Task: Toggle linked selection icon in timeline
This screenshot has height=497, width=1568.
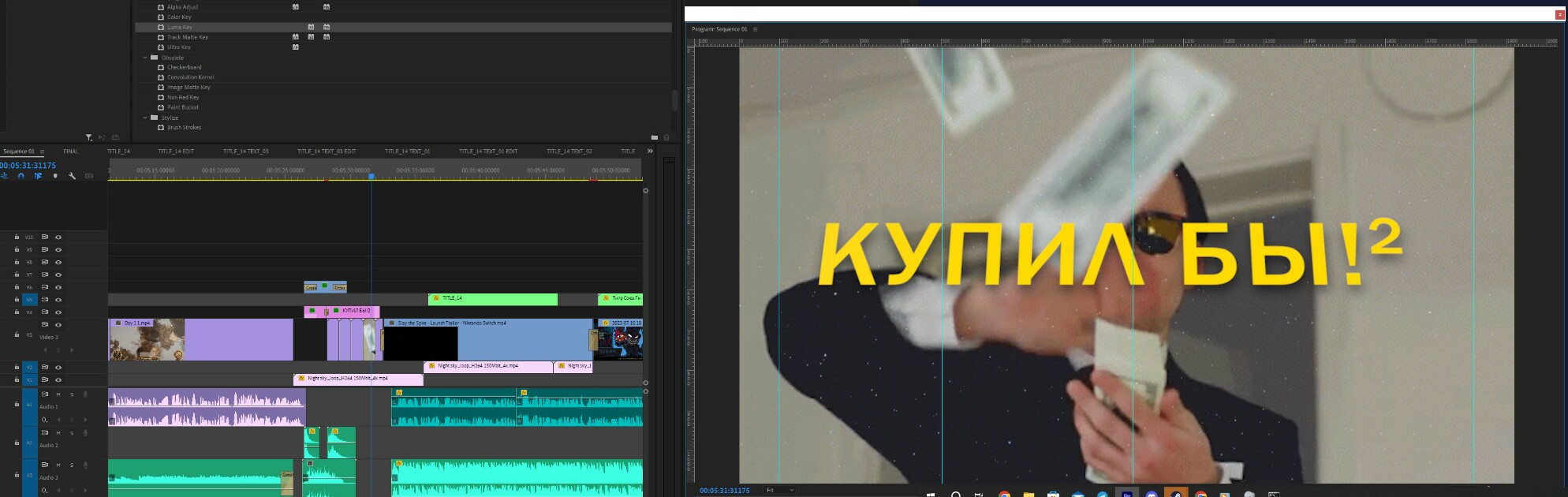Action: pyautogui.click(x=38, y=176)
